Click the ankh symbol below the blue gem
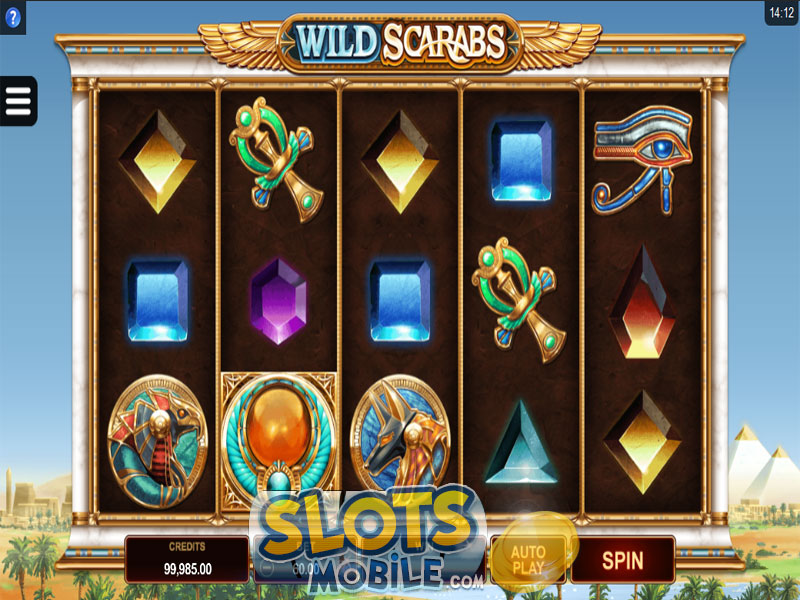Screen dimensions: 800x600 pyautogui.click(x=519, y=300)
